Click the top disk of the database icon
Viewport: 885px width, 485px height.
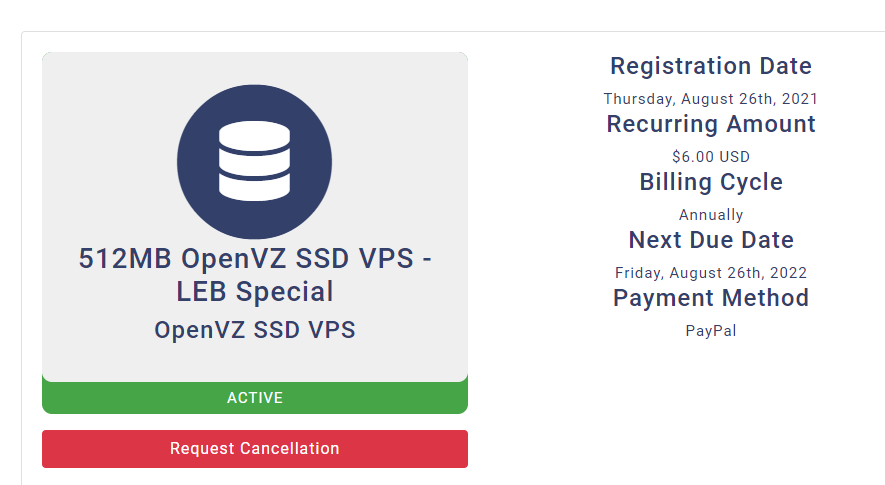(x=255, y=136)
